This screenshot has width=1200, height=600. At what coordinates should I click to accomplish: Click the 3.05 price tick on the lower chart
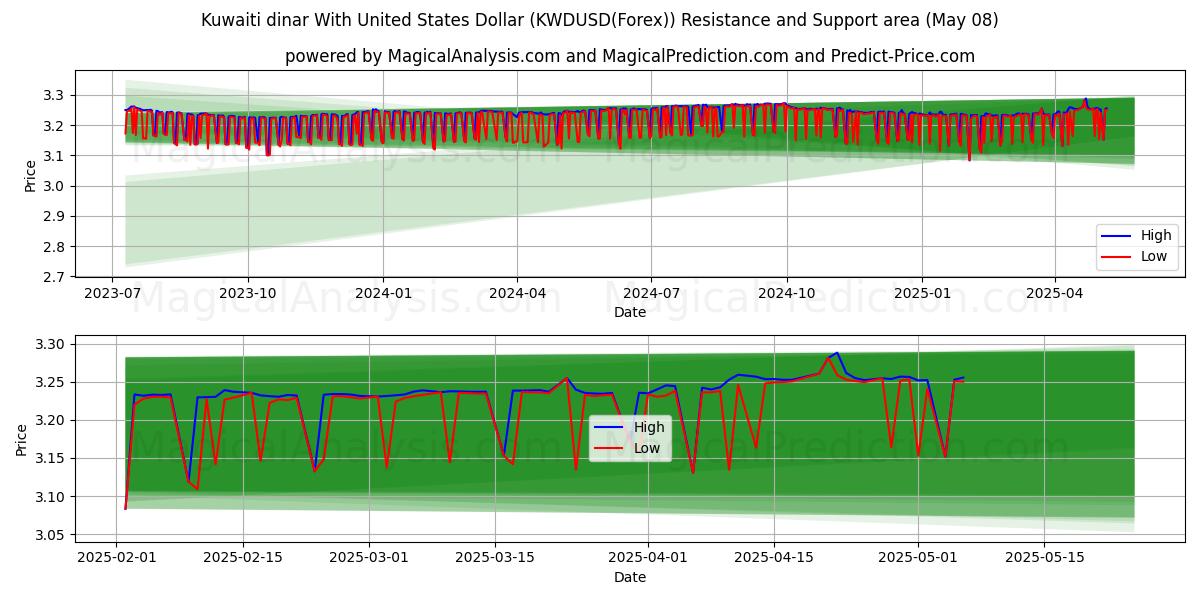[52, 535]
